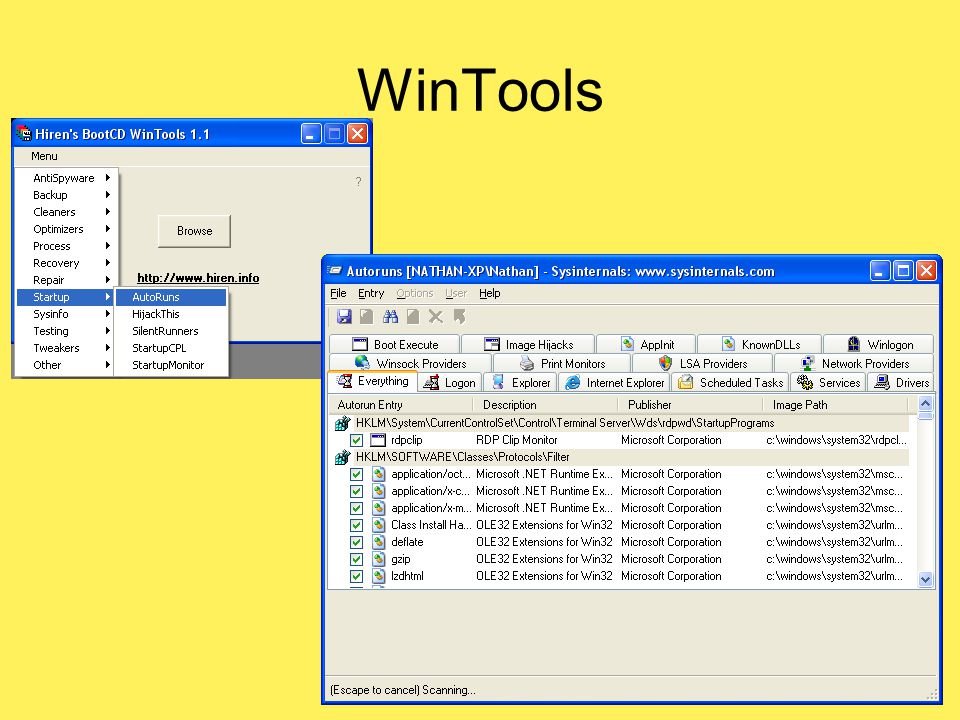Expand the Sysinfo submenu in WinTools
The height and width of the screenshot is (720, 960).
(x=66, y=314)
